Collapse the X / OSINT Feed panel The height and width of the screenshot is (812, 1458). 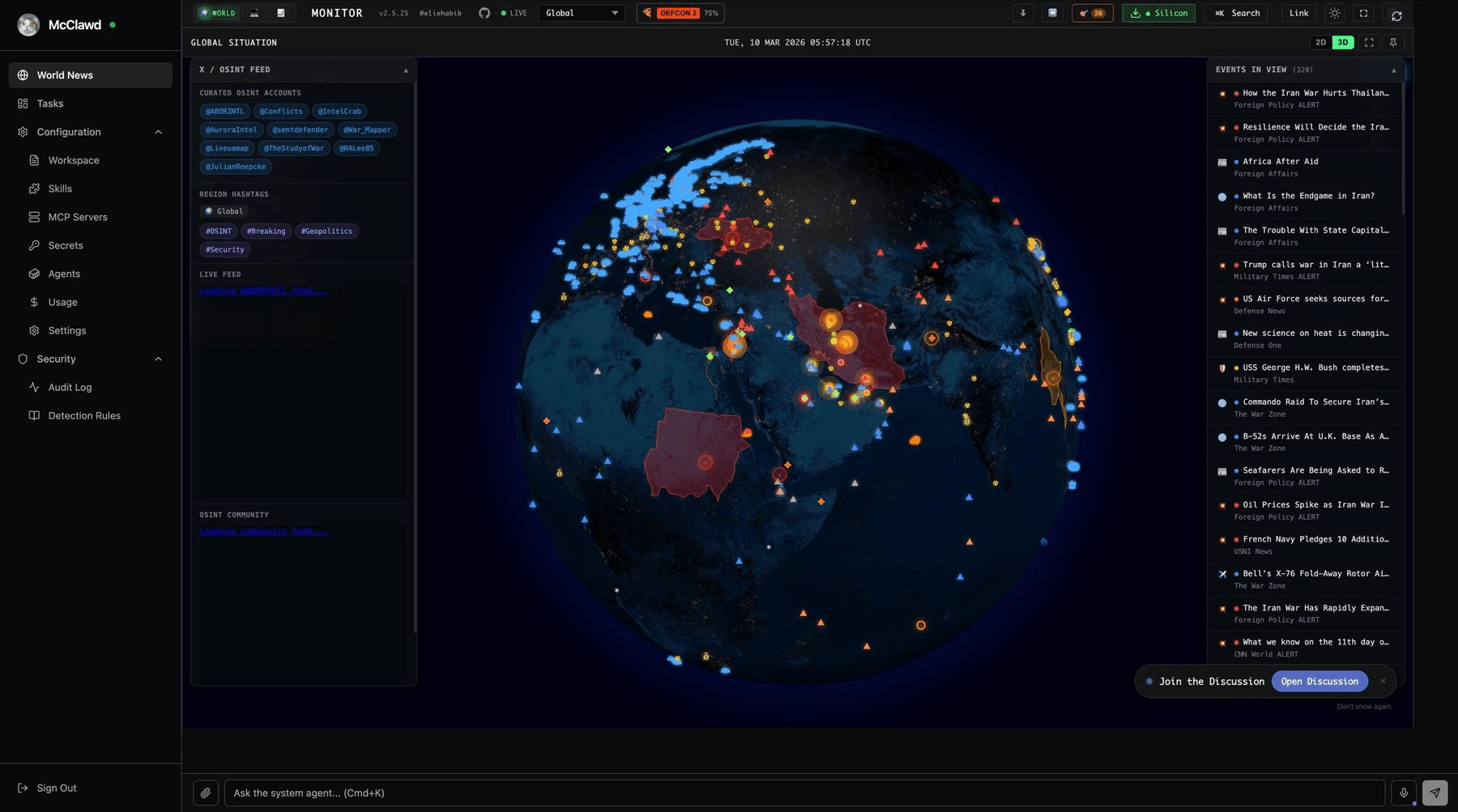[406, 70]
